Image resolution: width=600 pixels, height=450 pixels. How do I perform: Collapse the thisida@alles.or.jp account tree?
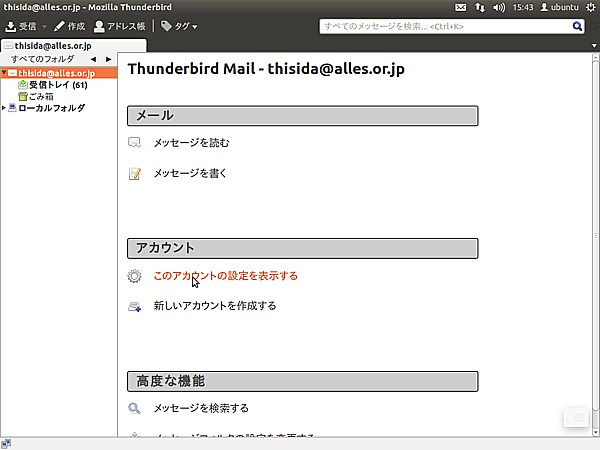pyautogui.click(x=3, y=73)
